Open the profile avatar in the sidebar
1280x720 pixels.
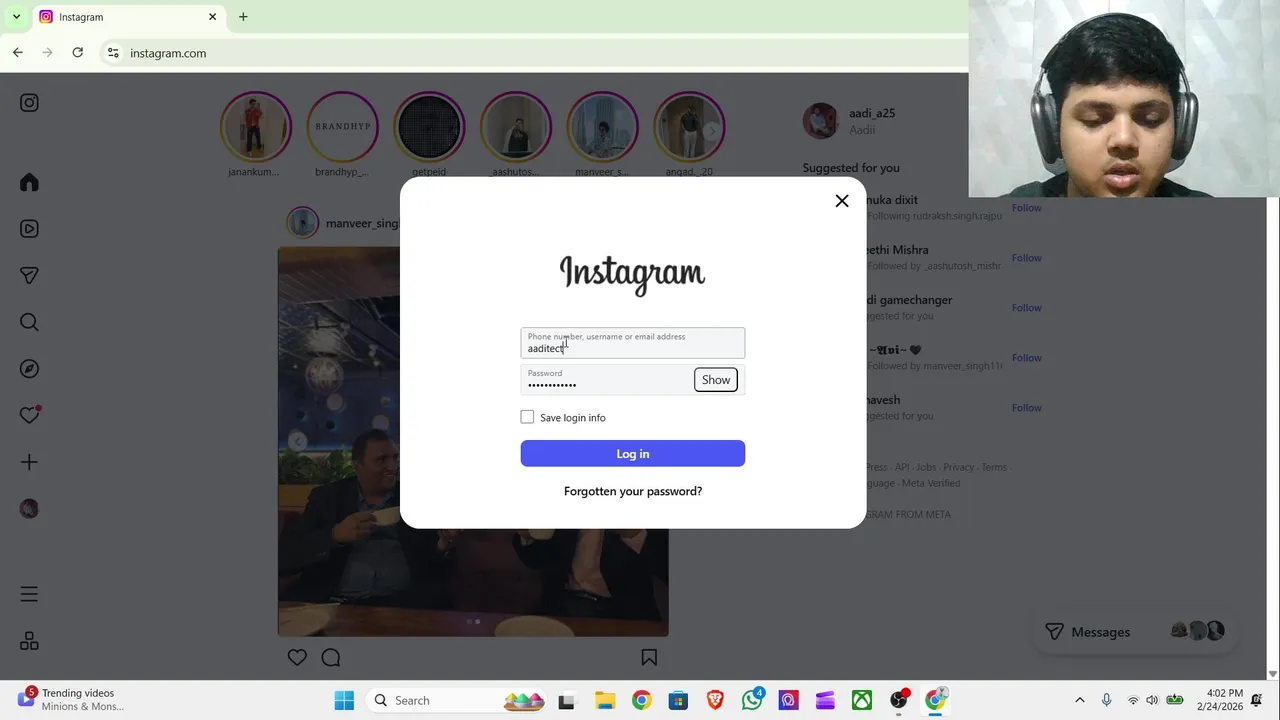click(29, 509)
